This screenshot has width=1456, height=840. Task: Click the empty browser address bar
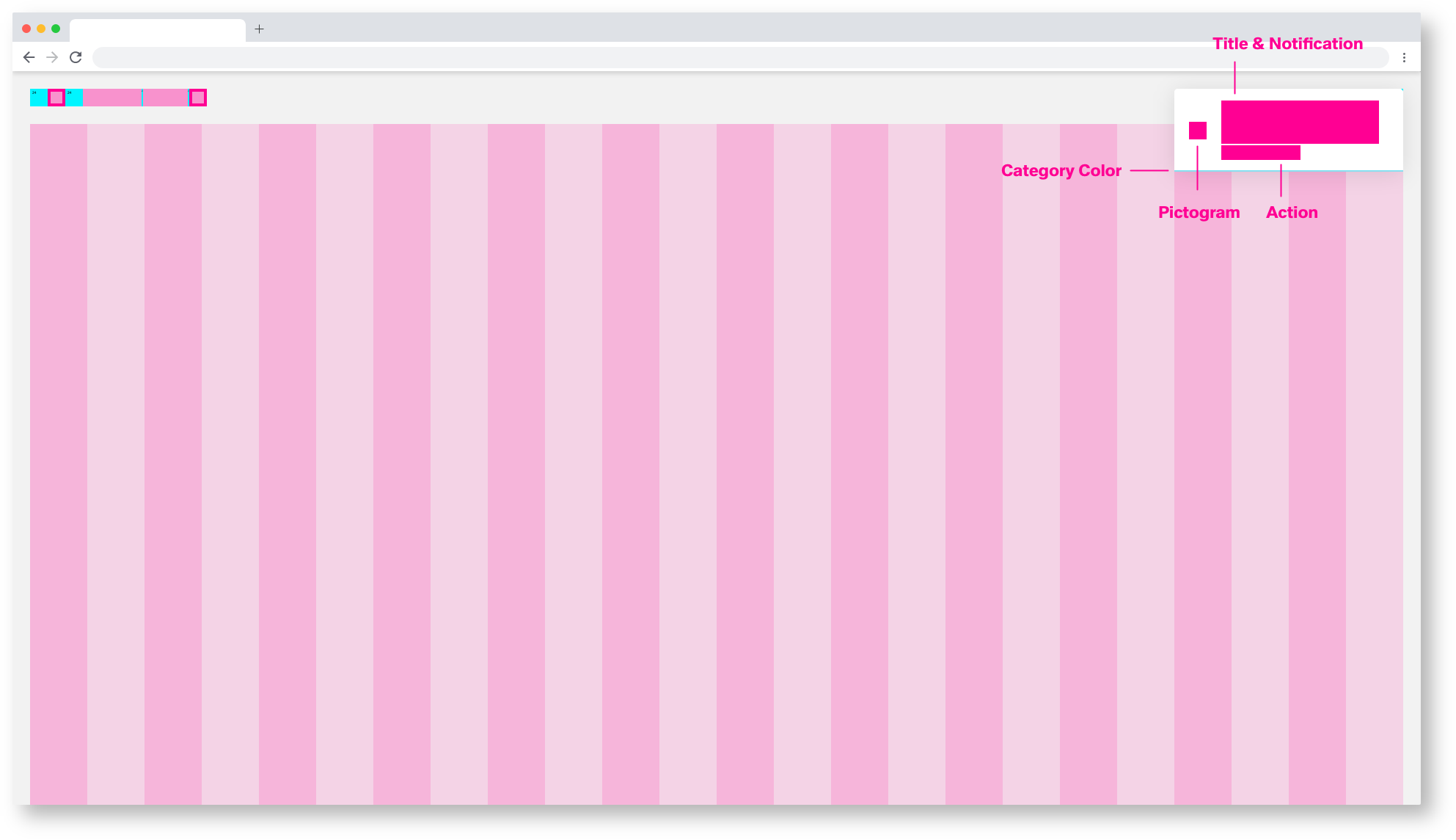pos(740,57)
